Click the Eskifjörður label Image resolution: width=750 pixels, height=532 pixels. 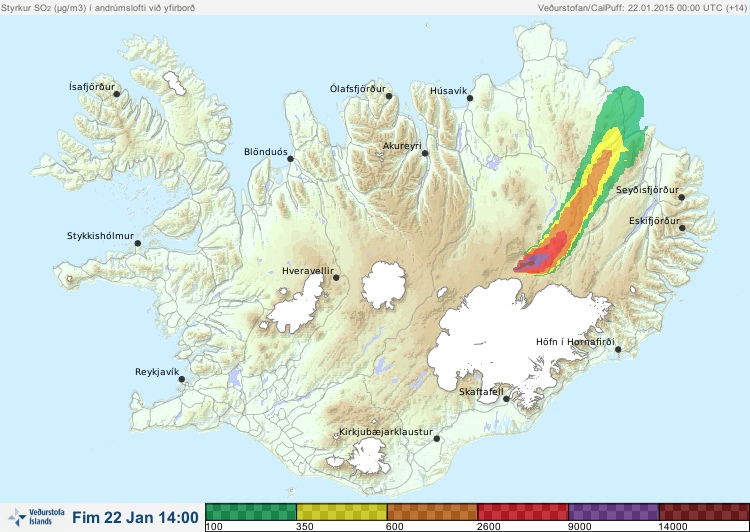pyautogui.click(x=654, y=221)
